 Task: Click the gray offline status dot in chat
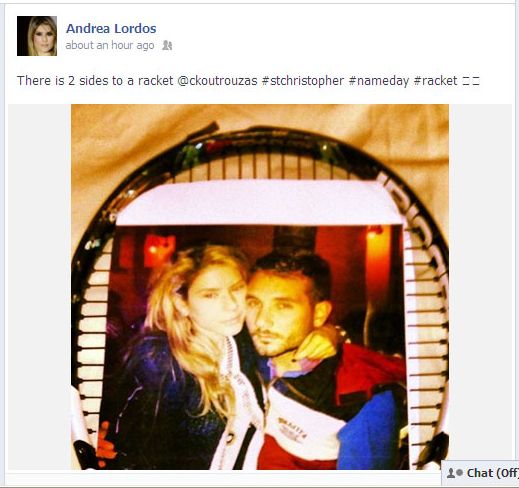pos(460,473)
